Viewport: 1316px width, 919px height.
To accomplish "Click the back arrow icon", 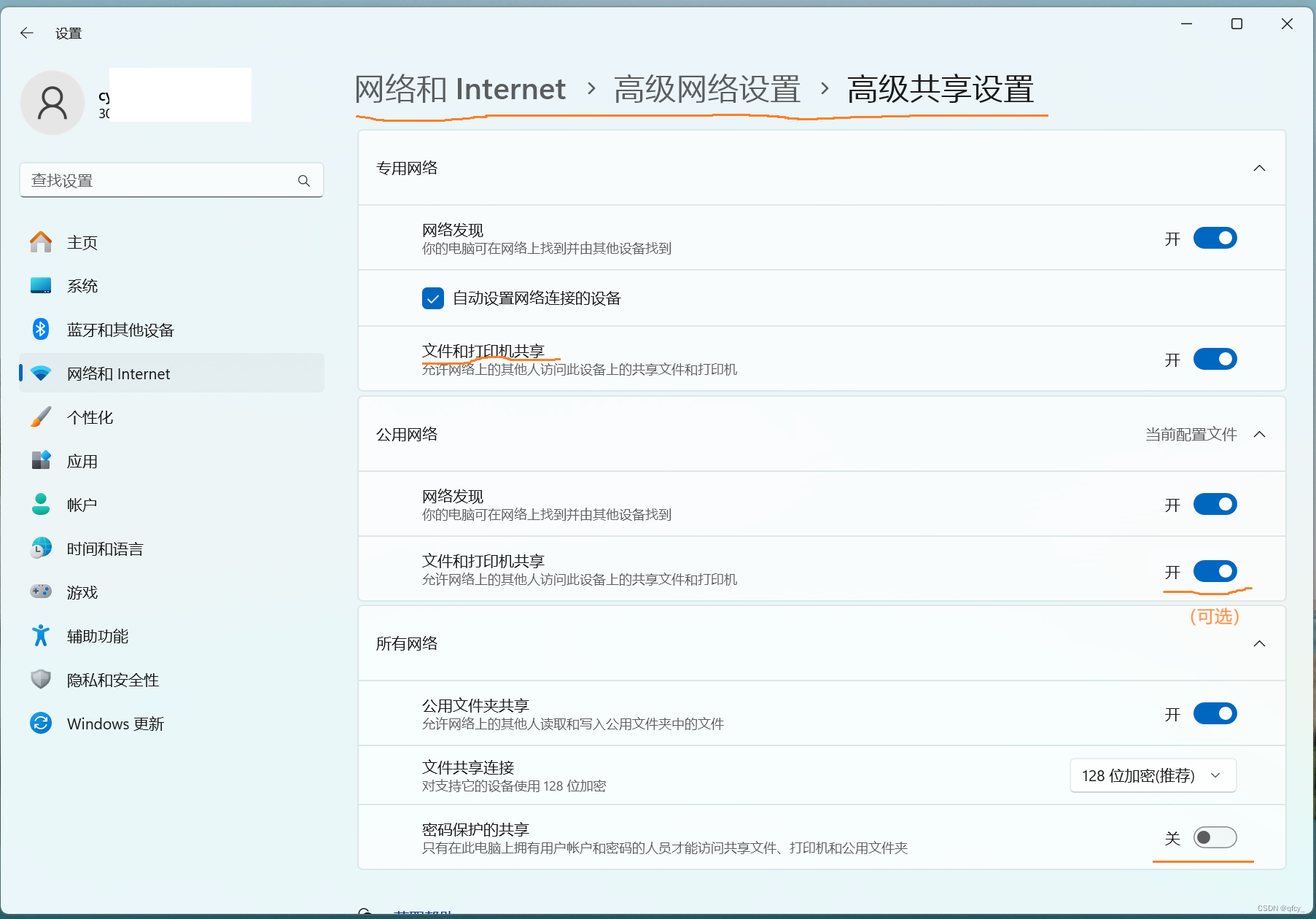I will pyautogui.click(x=27, y=33).
